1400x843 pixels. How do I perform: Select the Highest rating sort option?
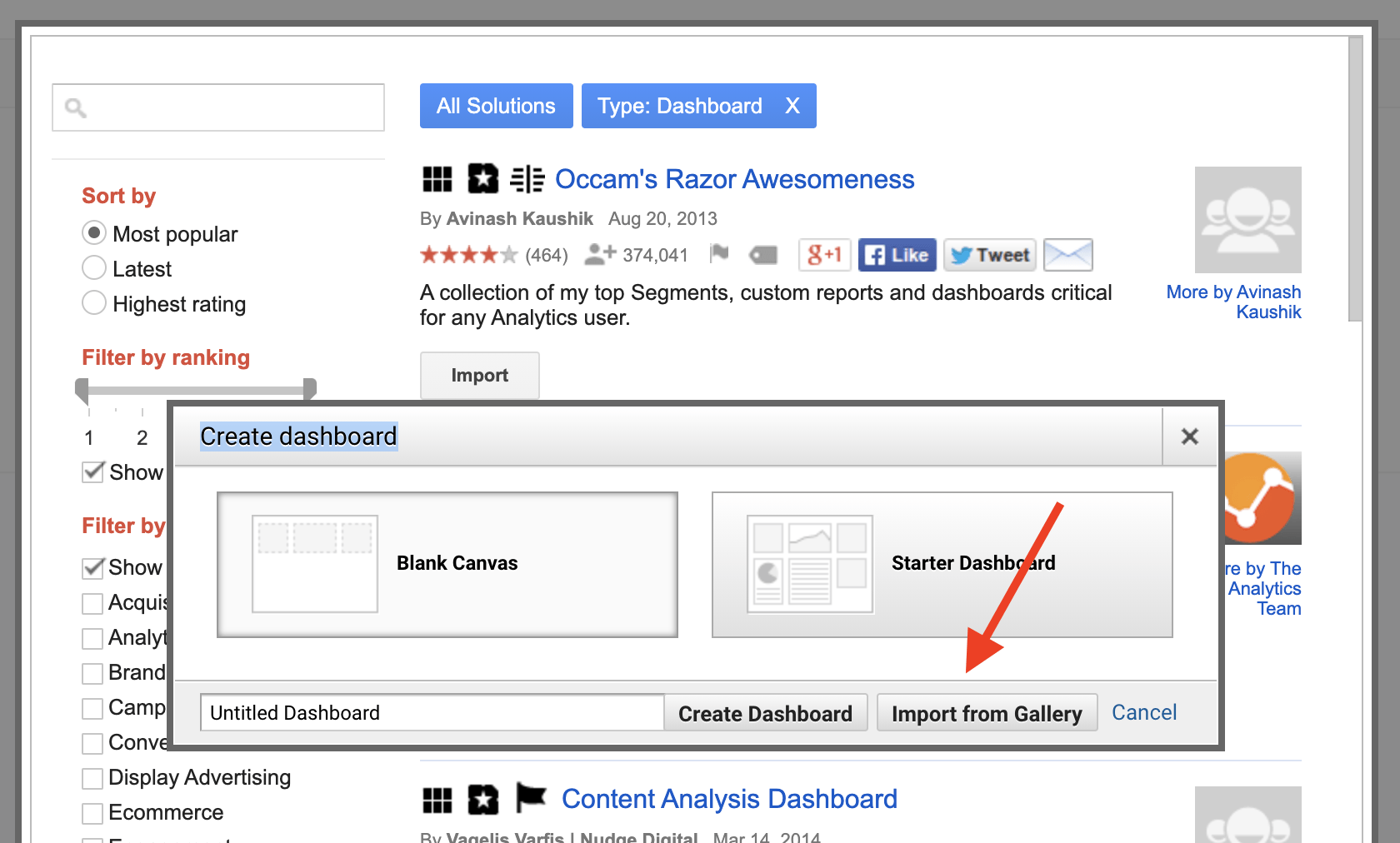pyautogui.click(x=94, y=302)
